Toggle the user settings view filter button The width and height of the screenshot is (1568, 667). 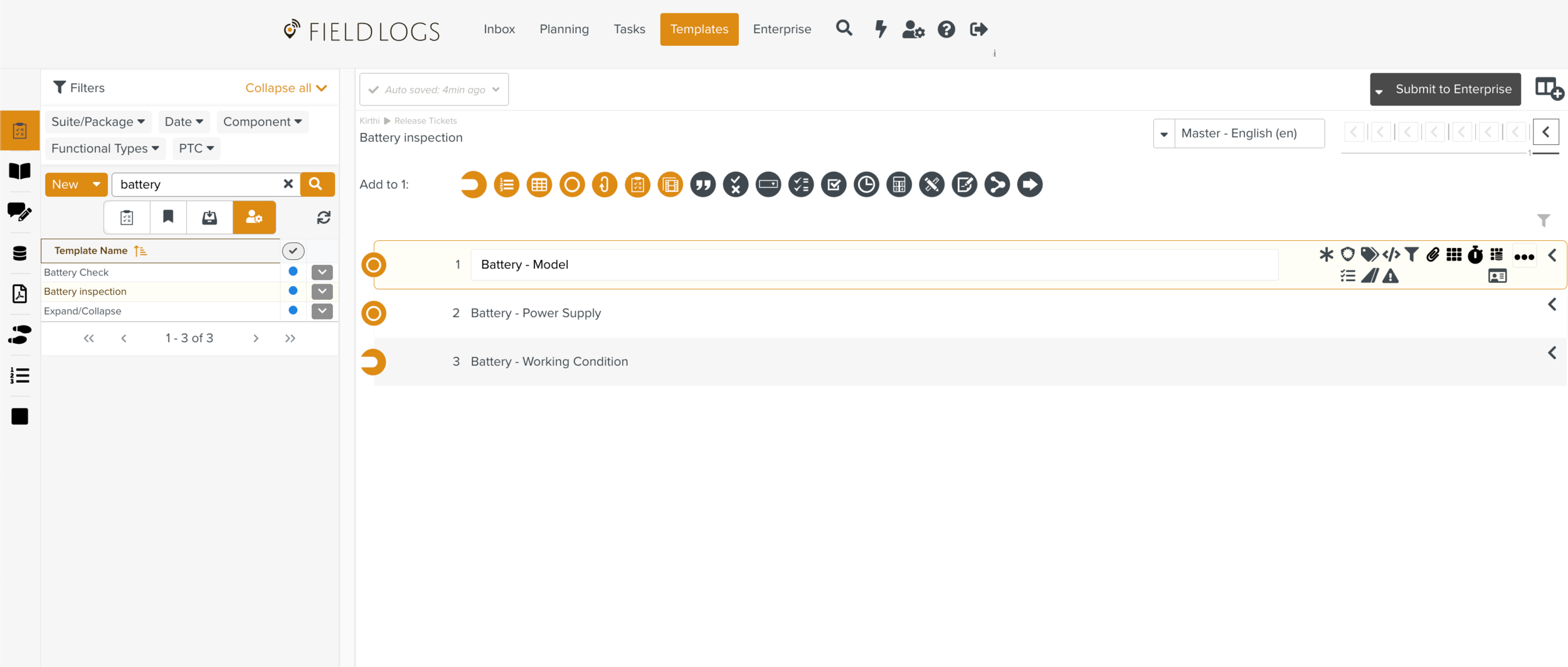[x=254, y=217]
